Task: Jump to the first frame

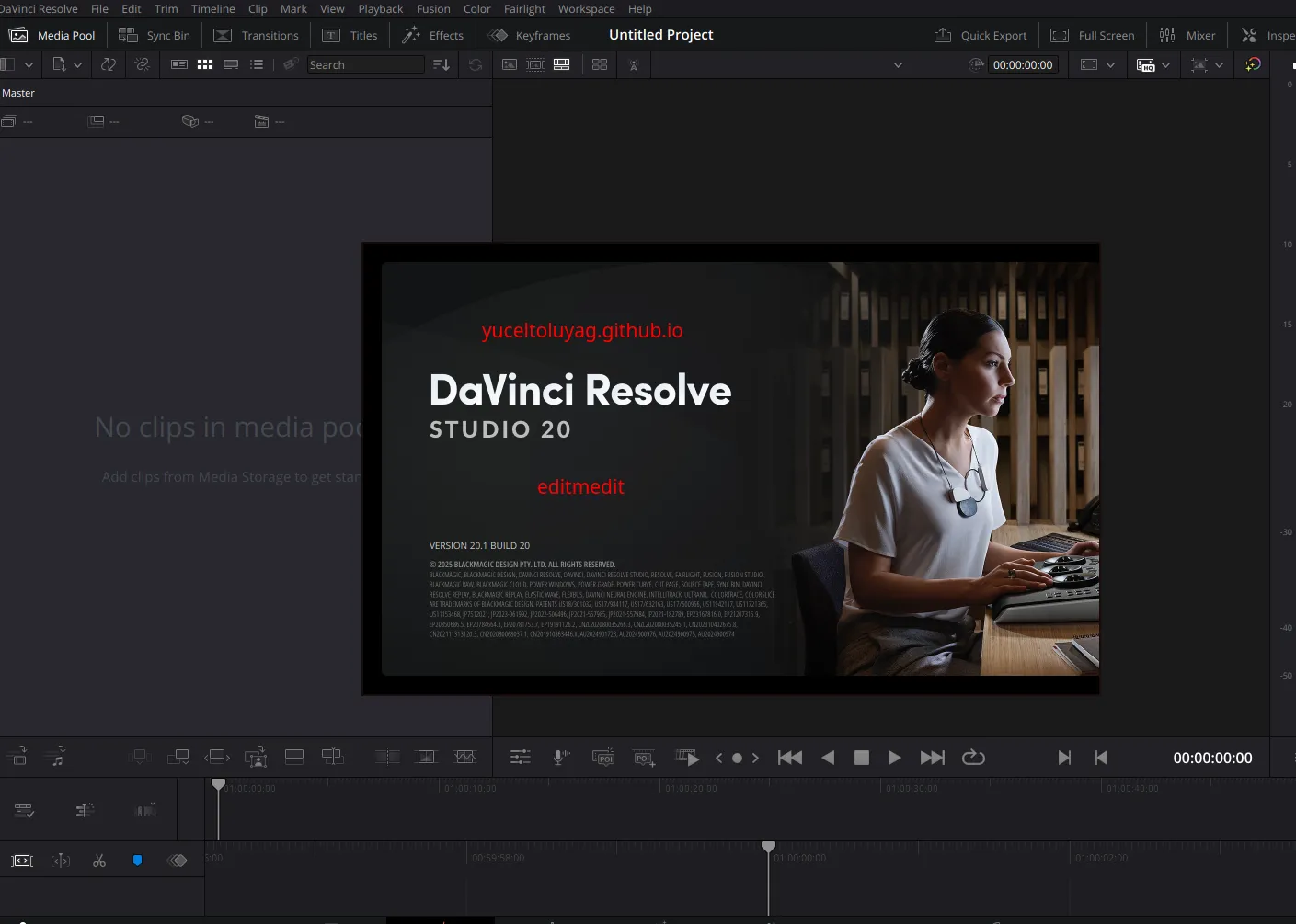Action: coord(790,758)
